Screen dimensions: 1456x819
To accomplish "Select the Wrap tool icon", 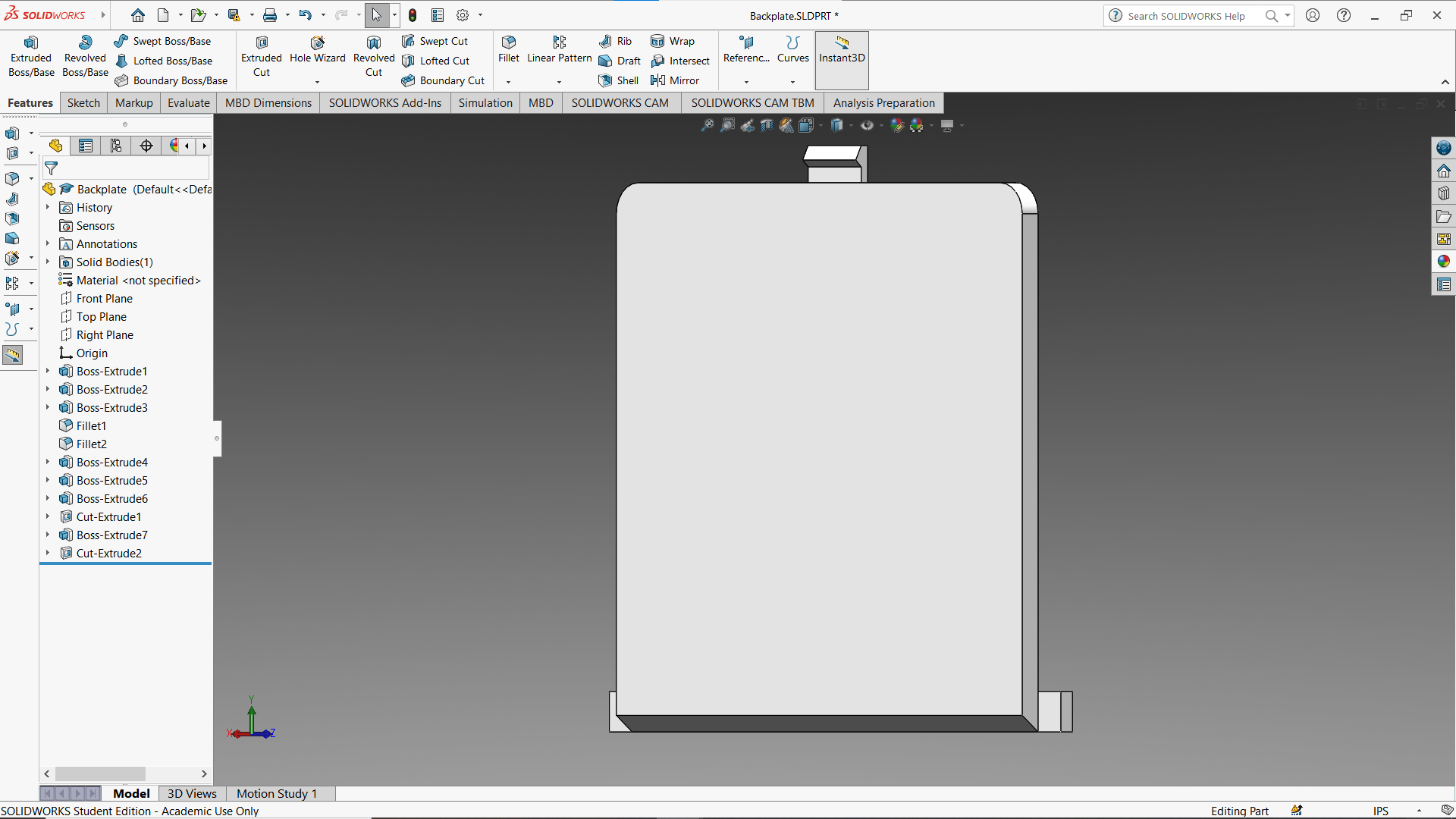I will pos(655,41).
